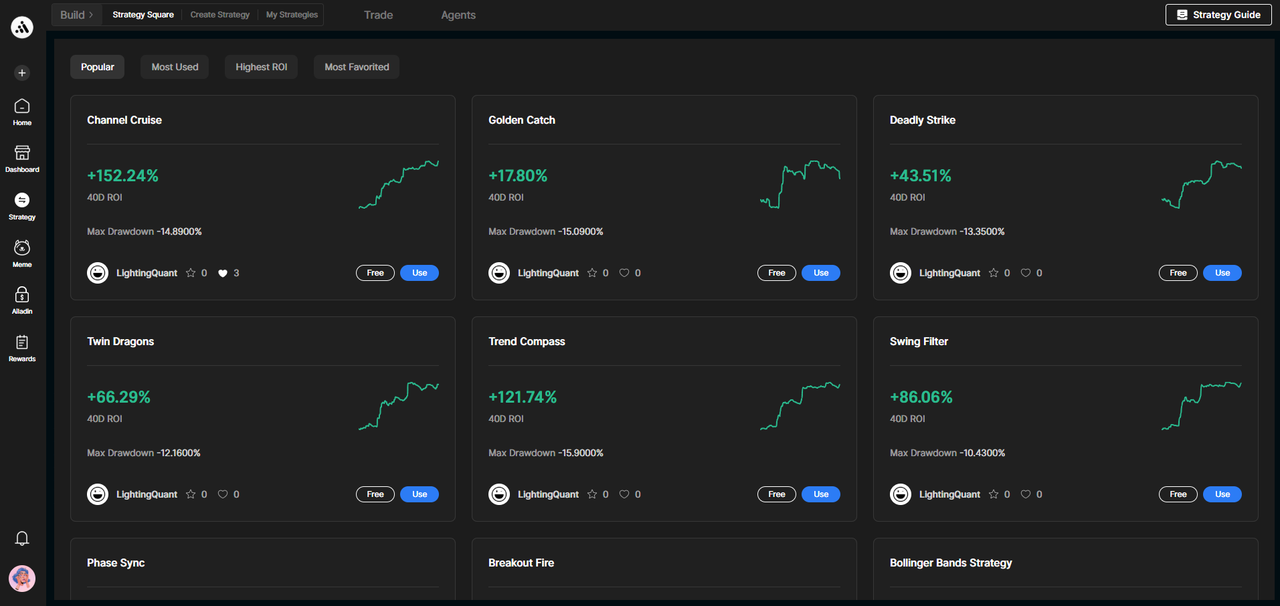Click LightingQuant author name on the Deadly Strike card
The width and height of the screenshot is (1280, 606).
tap(950, 273)
